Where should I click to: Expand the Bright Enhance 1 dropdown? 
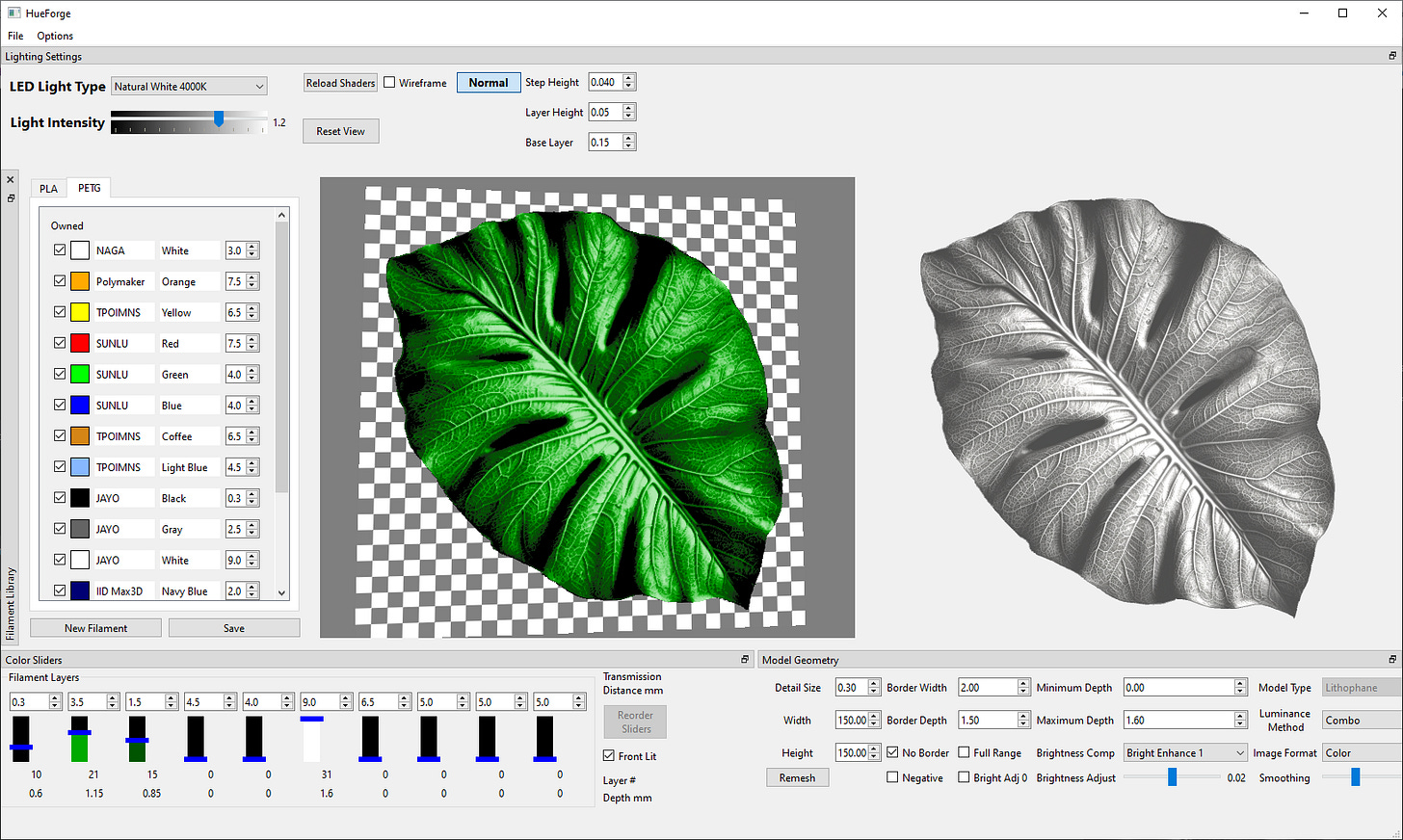point(1185,753)
